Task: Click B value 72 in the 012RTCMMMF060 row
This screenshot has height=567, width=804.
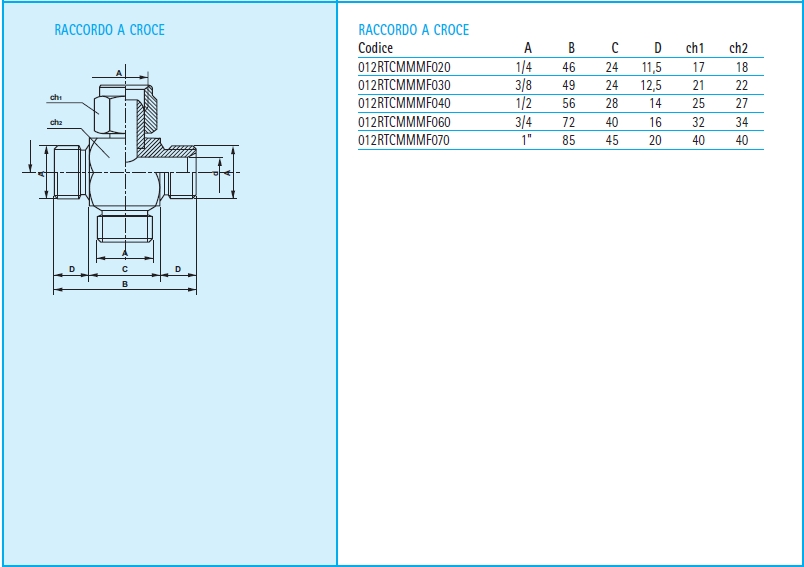Action: click(569, 122)
